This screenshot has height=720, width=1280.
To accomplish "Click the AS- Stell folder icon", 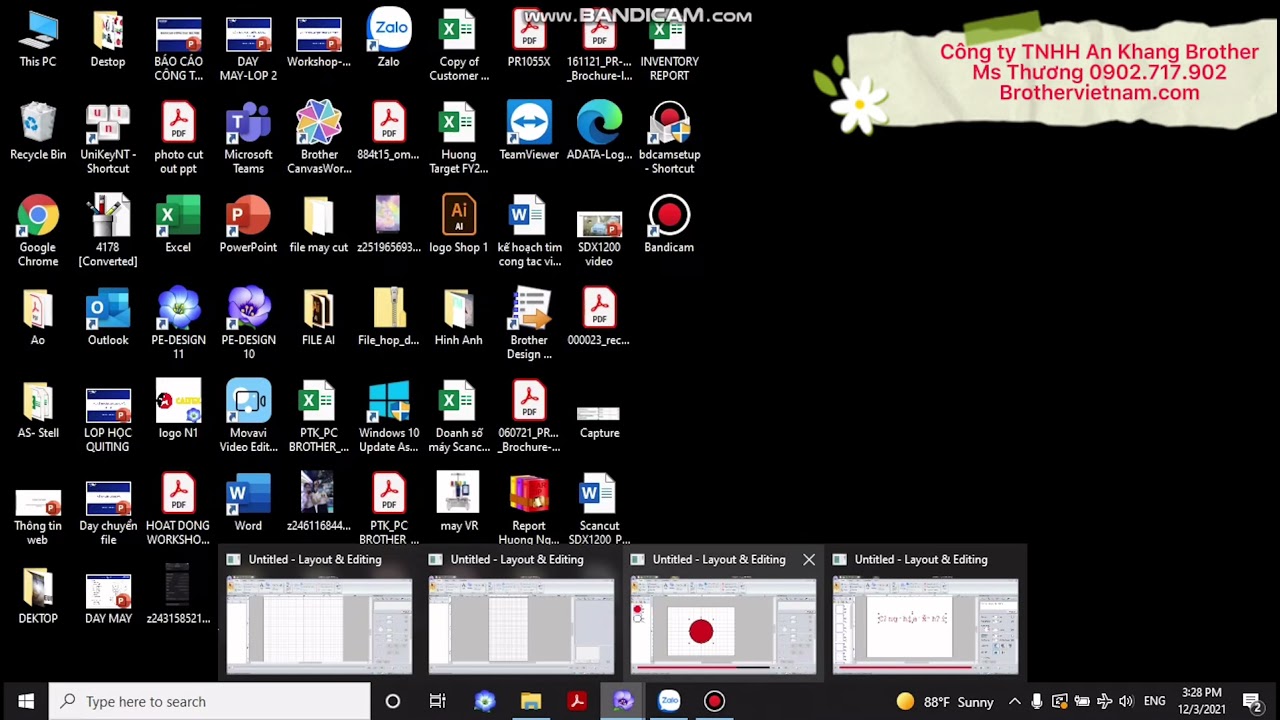I will coord(38,410).
